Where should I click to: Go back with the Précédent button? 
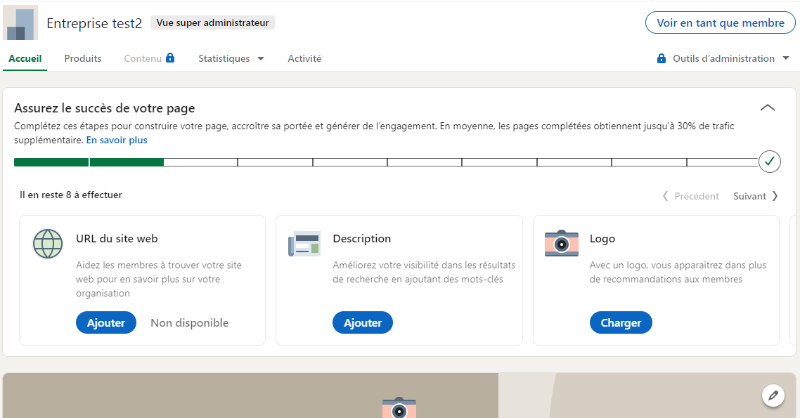(x=691, y=196)
